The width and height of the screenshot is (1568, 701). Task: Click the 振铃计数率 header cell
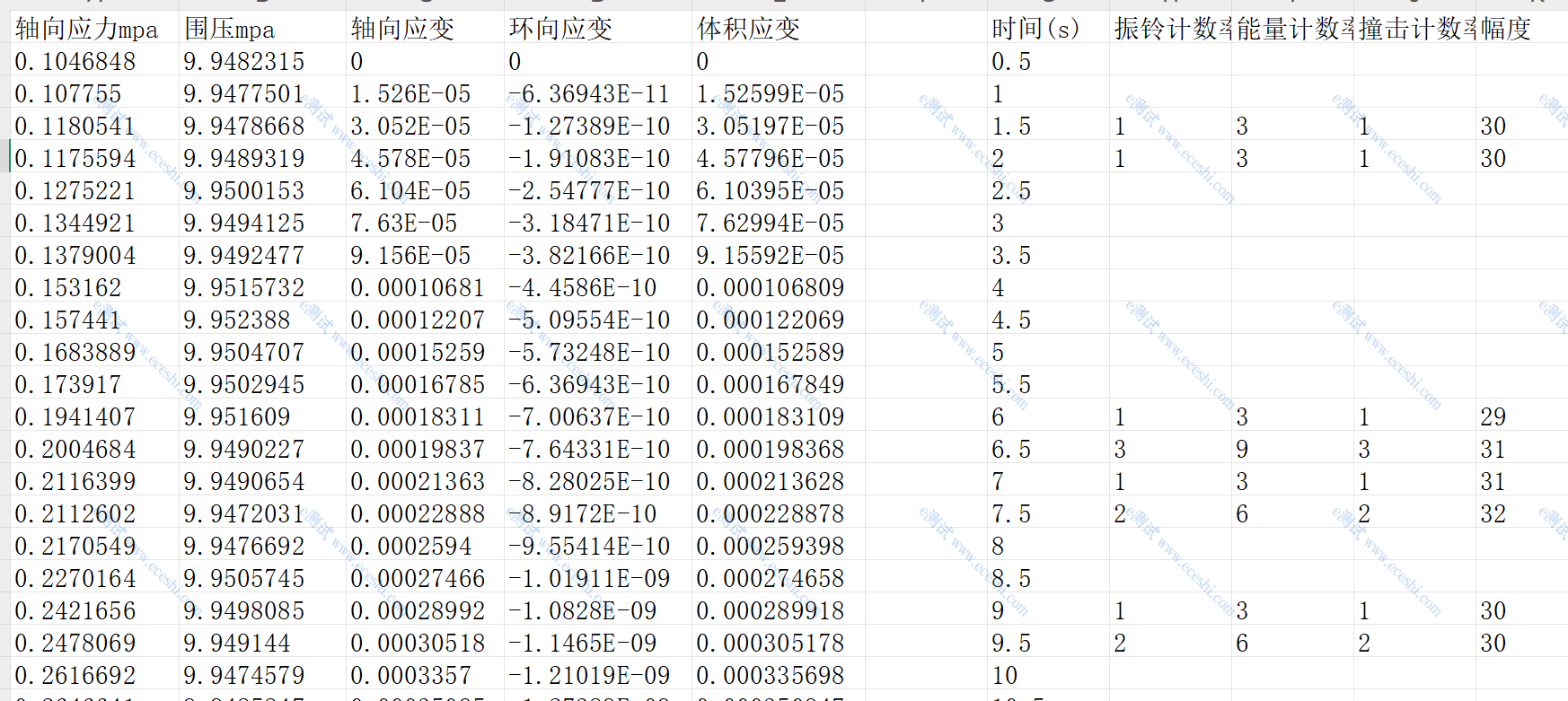point(1170,28)
